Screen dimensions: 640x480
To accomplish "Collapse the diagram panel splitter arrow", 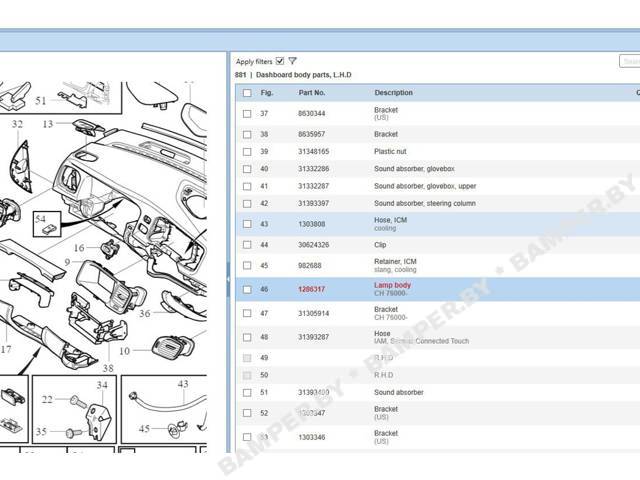I will click(x=228, y=279).
